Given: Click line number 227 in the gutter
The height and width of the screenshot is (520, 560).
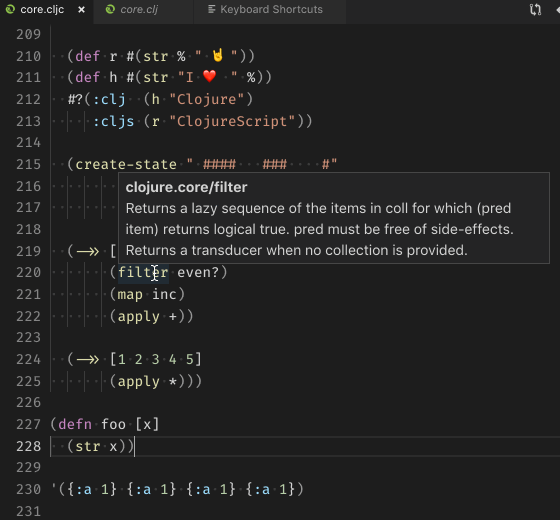Looking at the screenshot, I should 29,425.
